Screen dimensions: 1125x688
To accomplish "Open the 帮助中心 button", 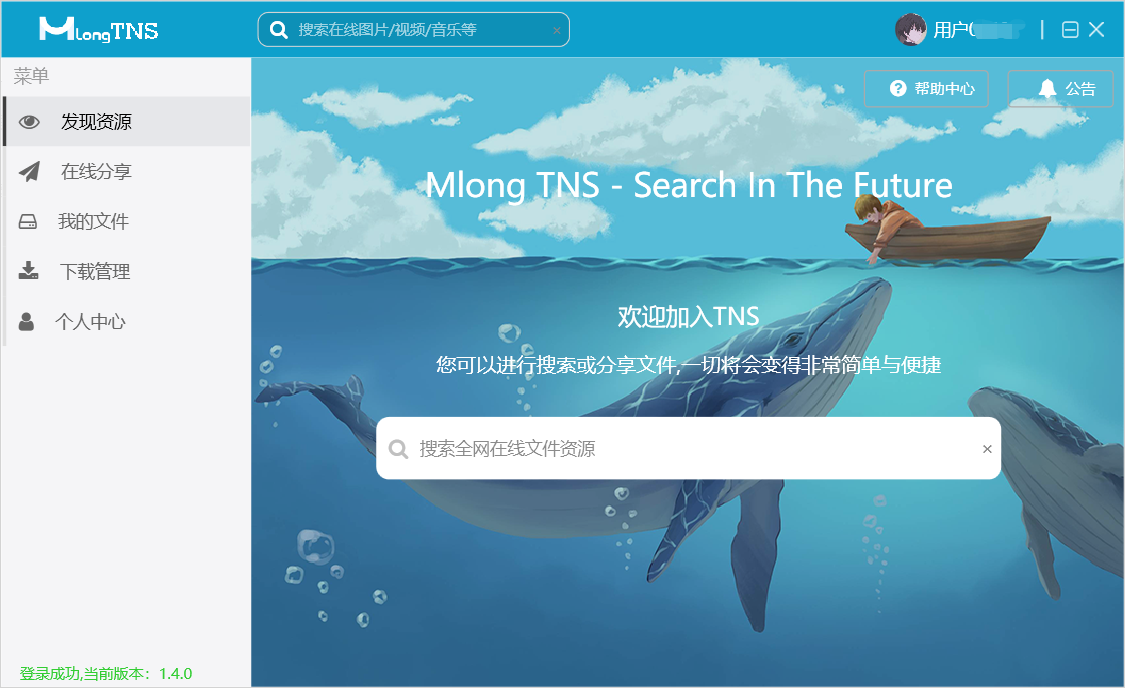I will click(926, 89).
